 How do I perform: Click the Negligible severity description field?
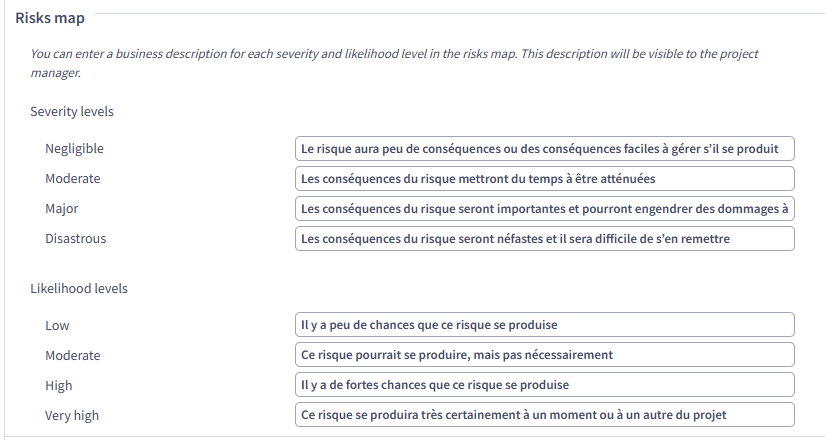[544, 149]
